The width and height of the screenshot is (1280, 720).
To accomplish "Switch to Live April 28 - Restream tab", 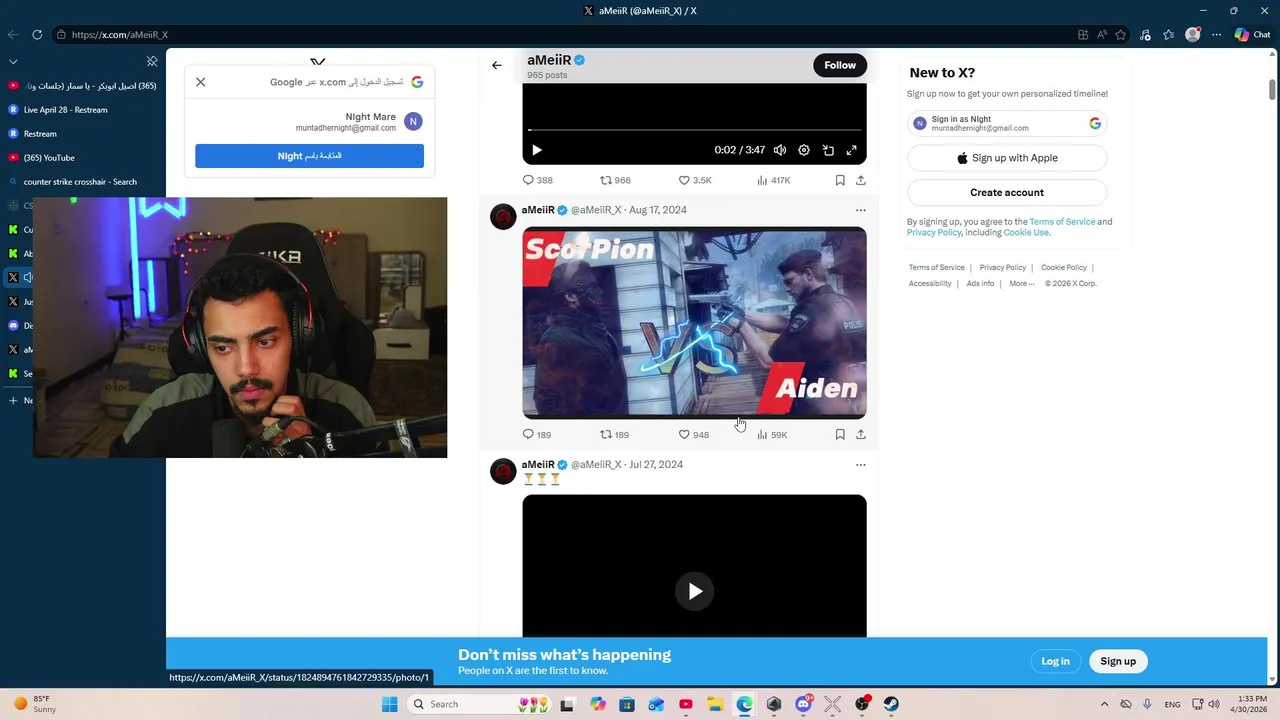I will click(x=83, y=110).
